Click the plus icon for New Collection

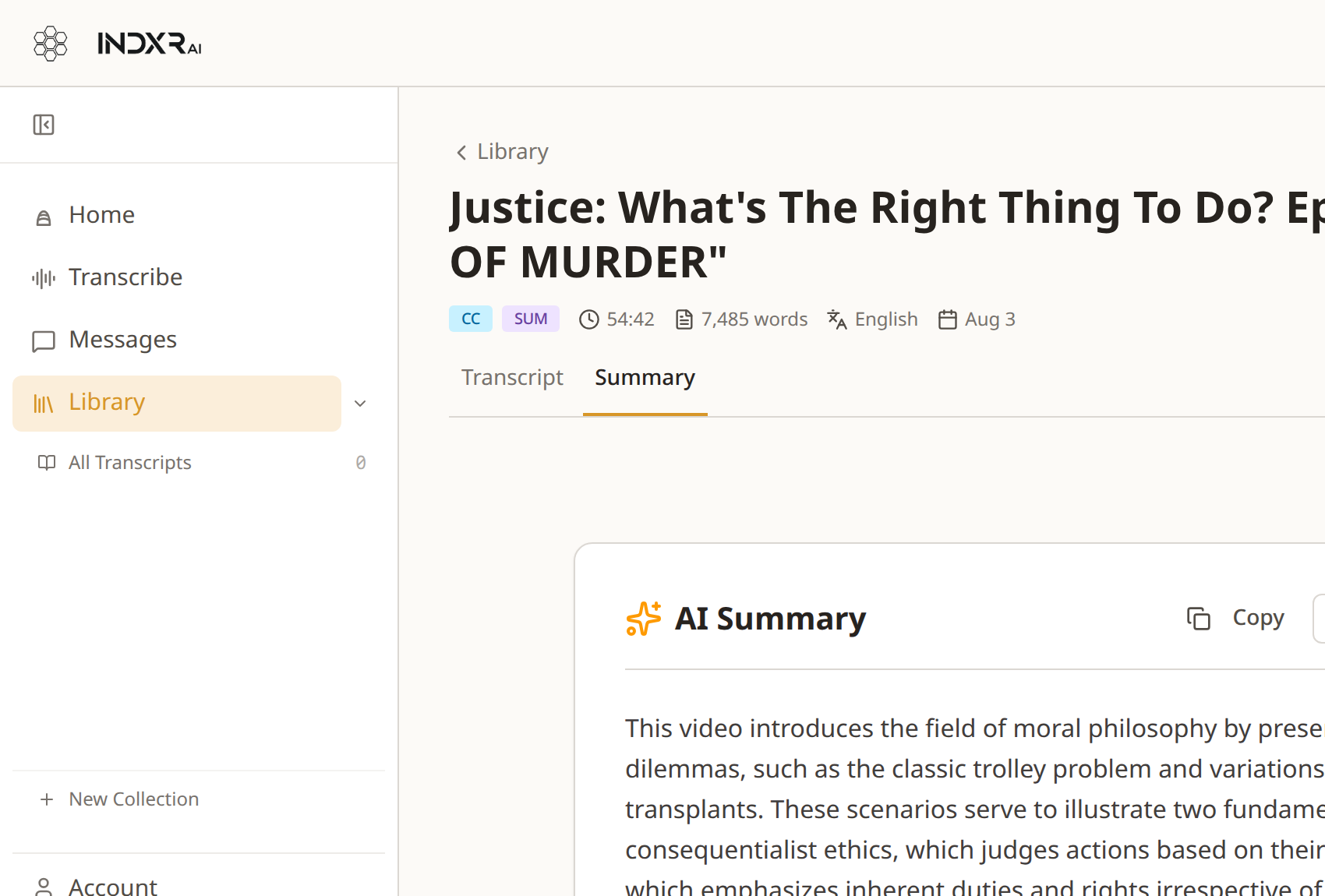47,799
